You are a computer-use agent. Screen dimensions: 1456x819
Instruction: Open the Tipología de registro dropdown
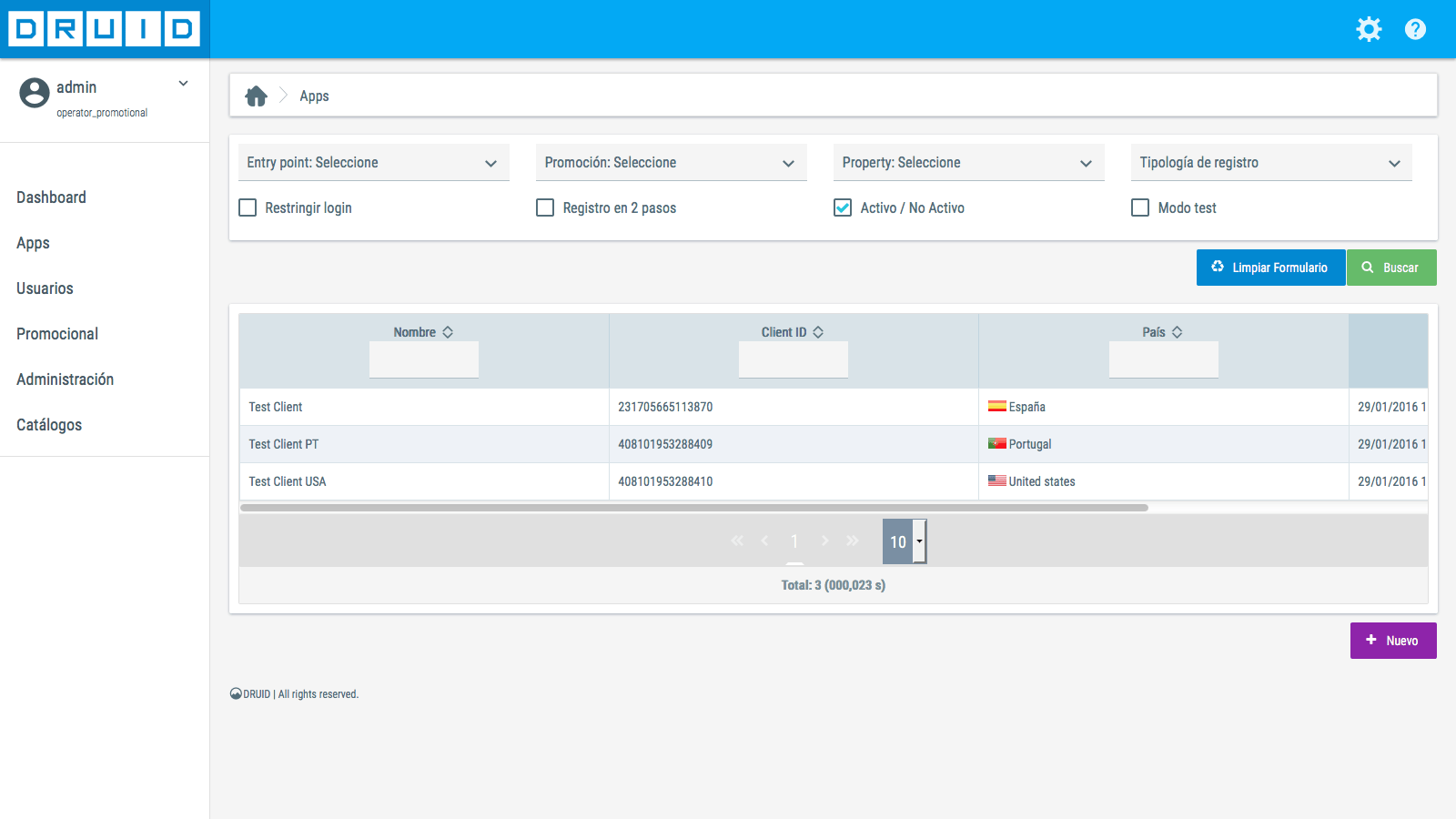[x=1270, y=163]
